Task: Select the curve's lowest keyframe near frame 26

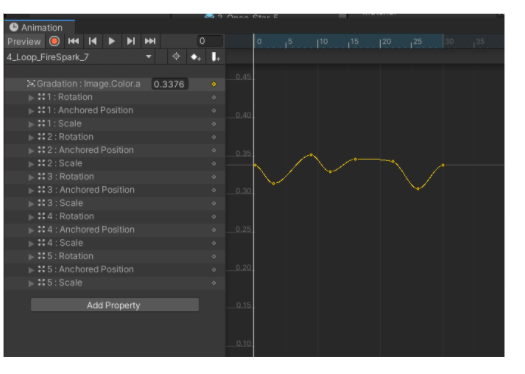Action: click(x=418, y=189)
